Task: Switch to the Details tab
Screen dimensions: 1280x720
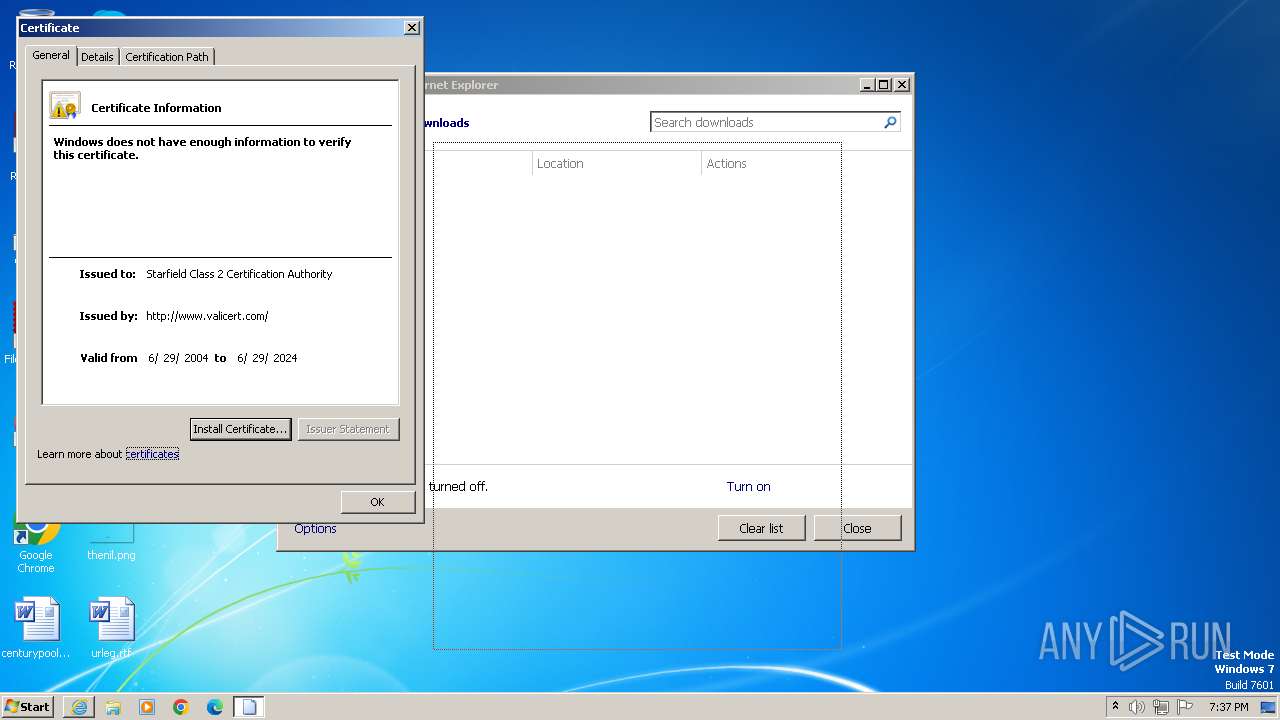Action: [x=97, y=57]
